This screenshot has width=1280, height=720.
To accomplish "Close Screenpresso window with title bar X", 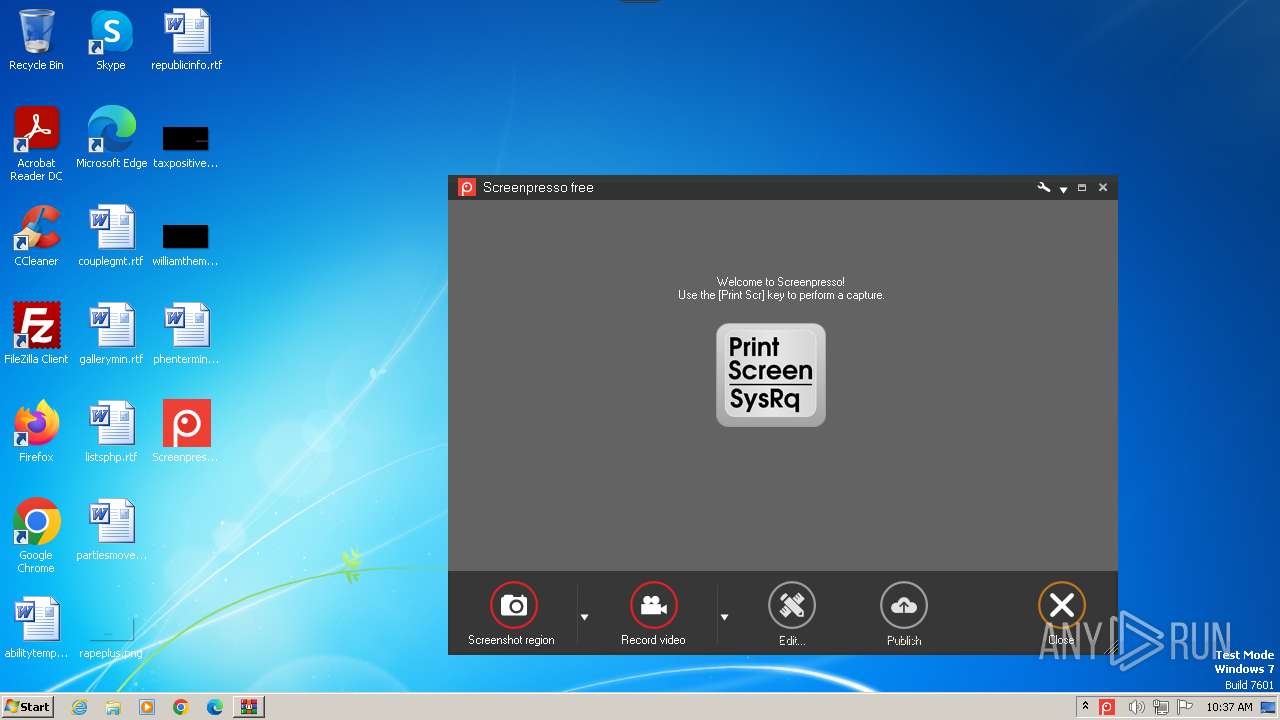I will pos(1103,187).
